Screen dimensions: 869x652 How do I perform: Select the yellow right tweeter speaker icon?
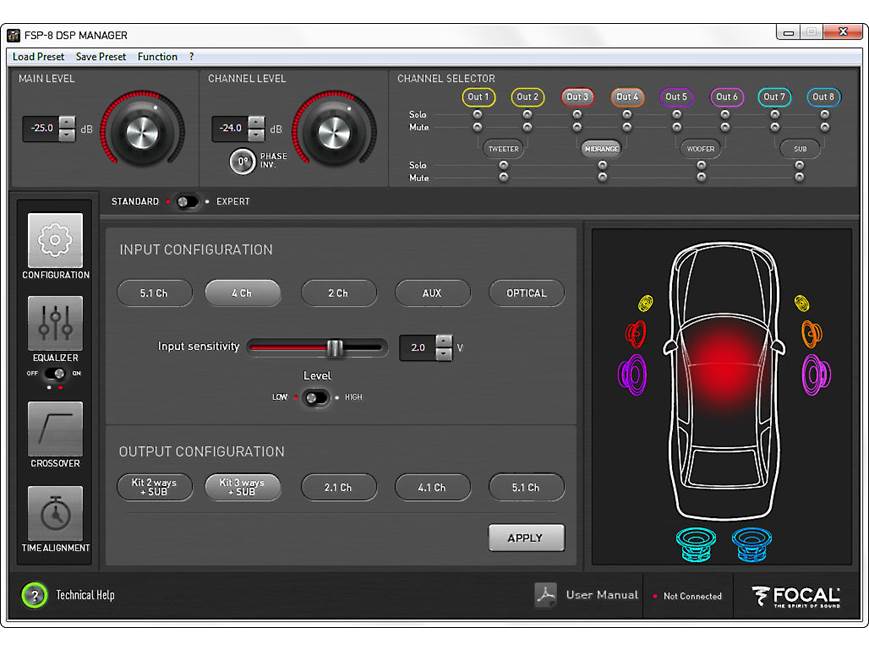801,303
